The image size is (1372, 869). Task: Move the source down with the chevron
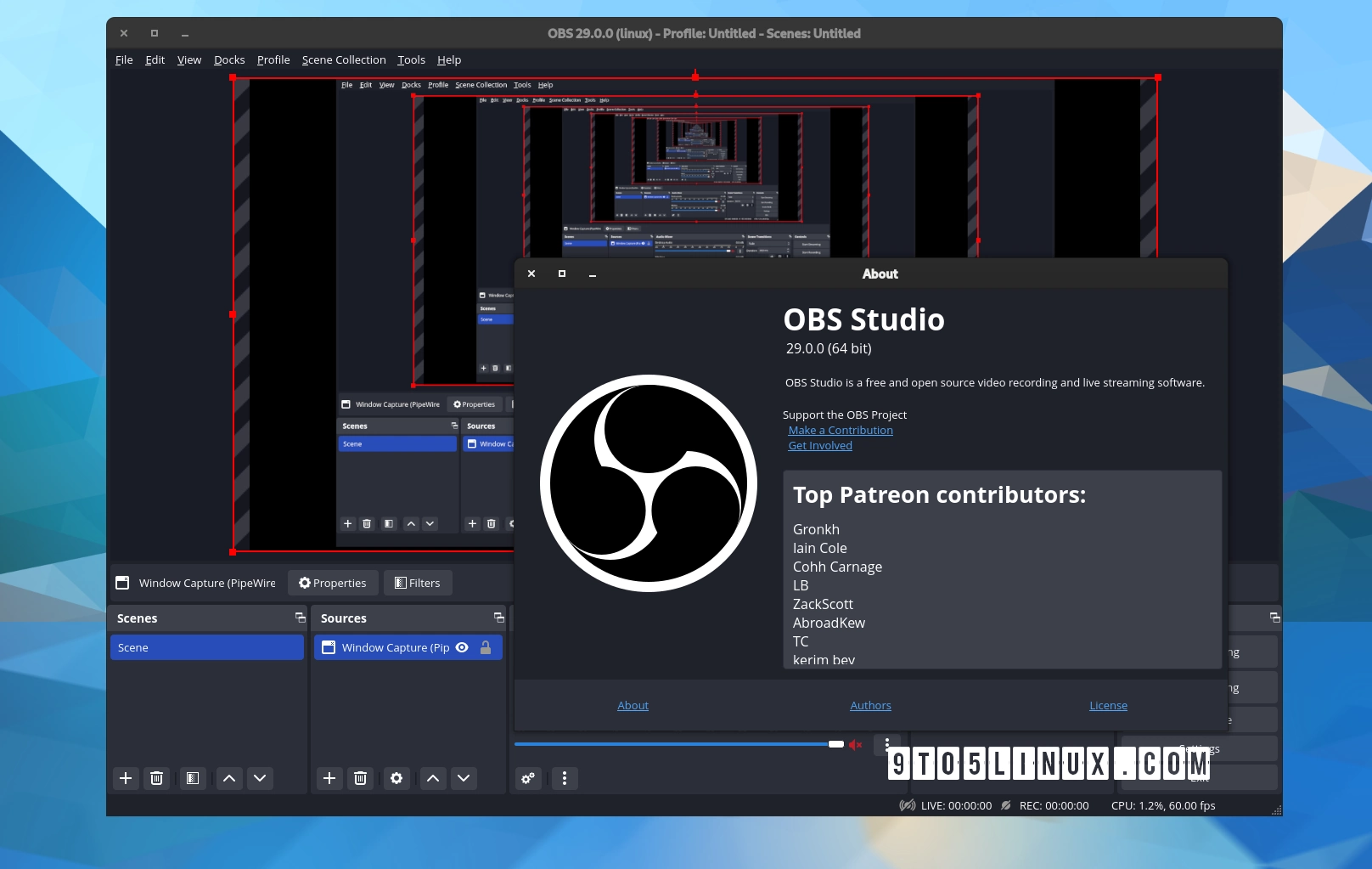[464, 778]
